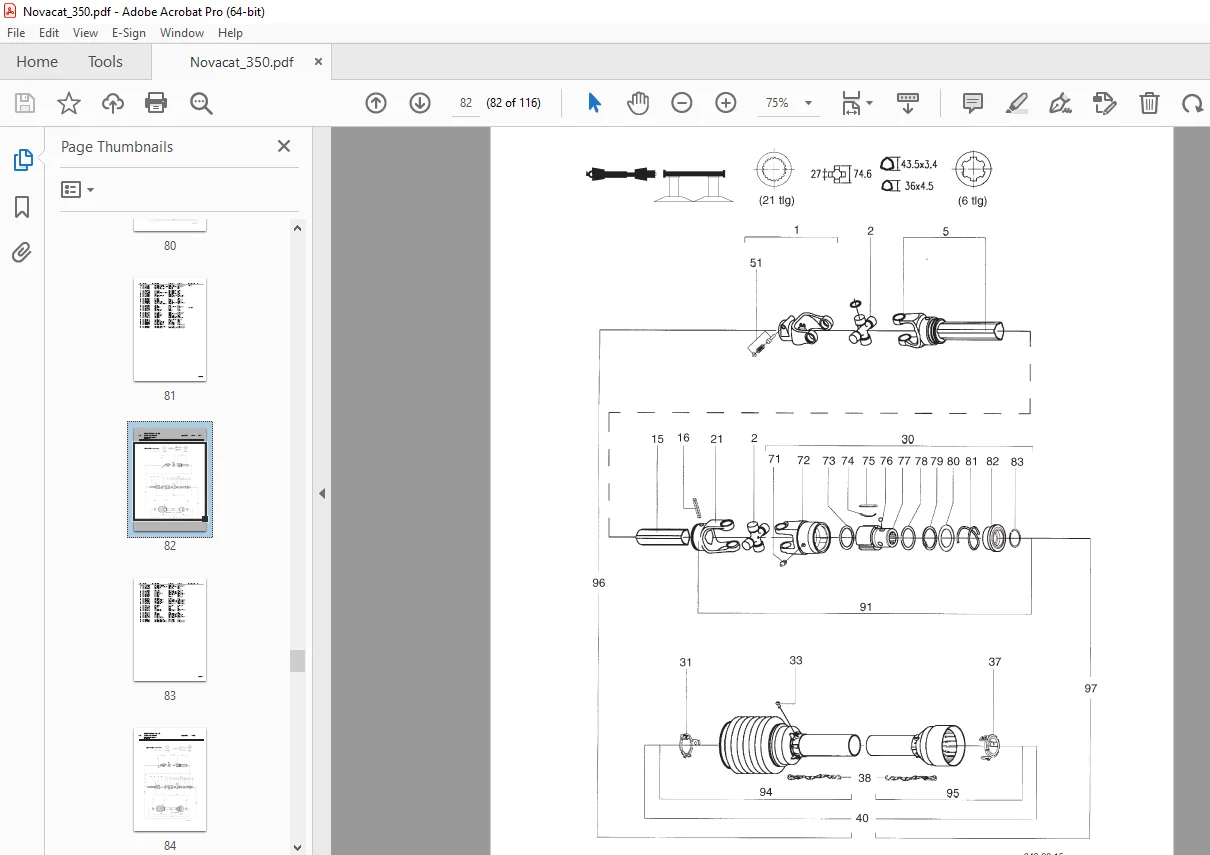
Task: Zoom in with the plus circle icon
Action: tap(726, 103)
